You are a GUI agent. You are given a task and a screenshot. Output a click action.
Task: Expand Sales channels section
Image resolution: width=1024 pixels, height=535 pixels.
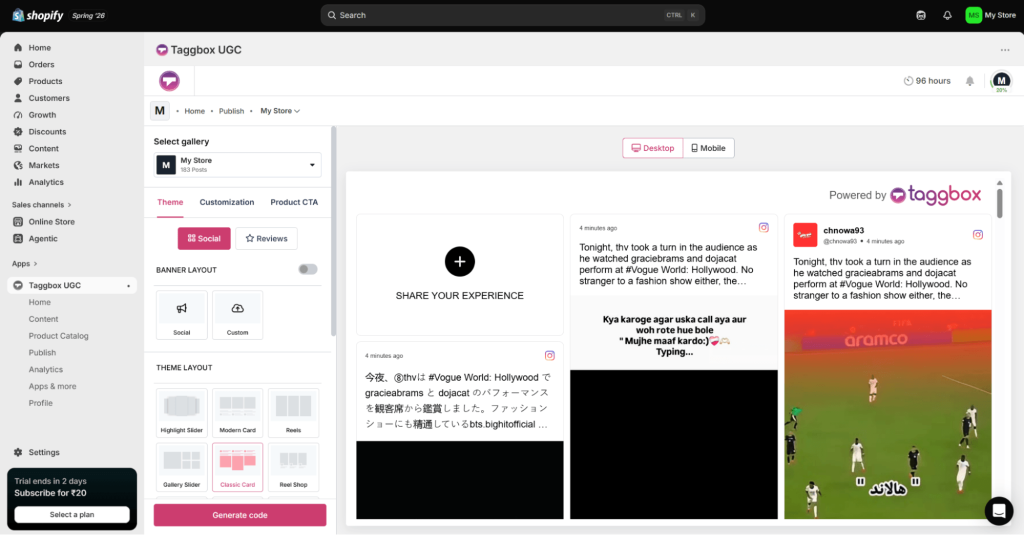click(41, 204)
